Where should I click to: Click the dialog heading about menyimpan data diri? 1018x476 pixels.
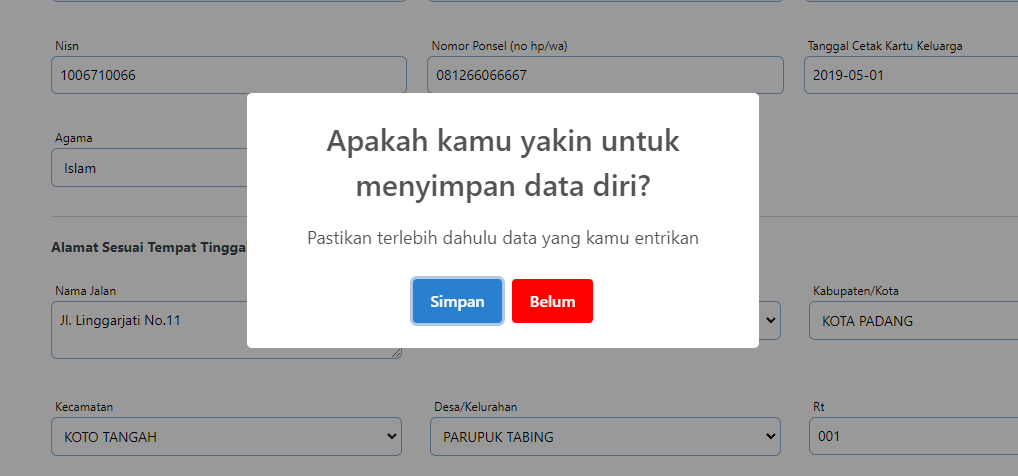(x=502, y=163)
